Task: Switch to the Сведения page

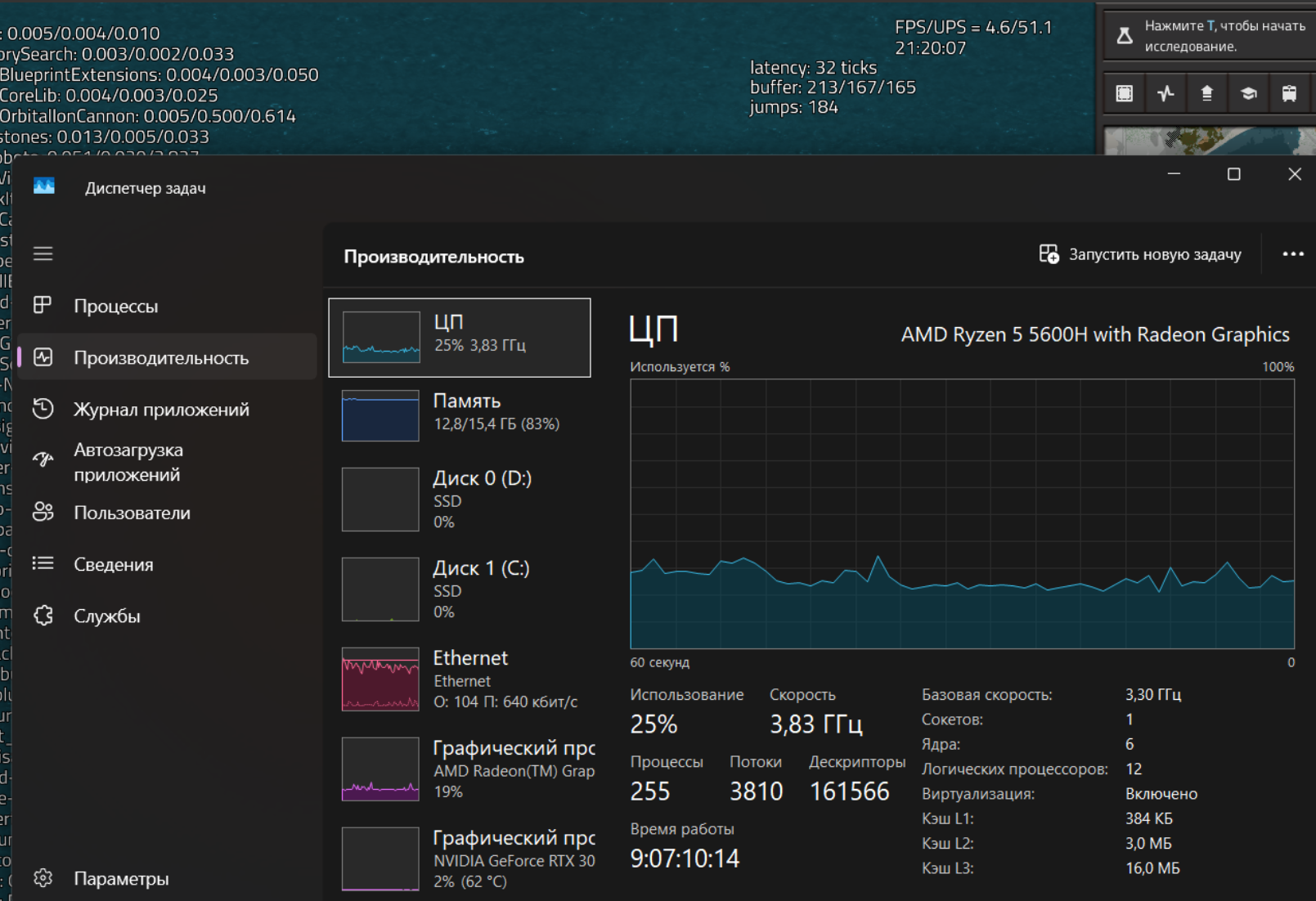Action: point(167,564)
